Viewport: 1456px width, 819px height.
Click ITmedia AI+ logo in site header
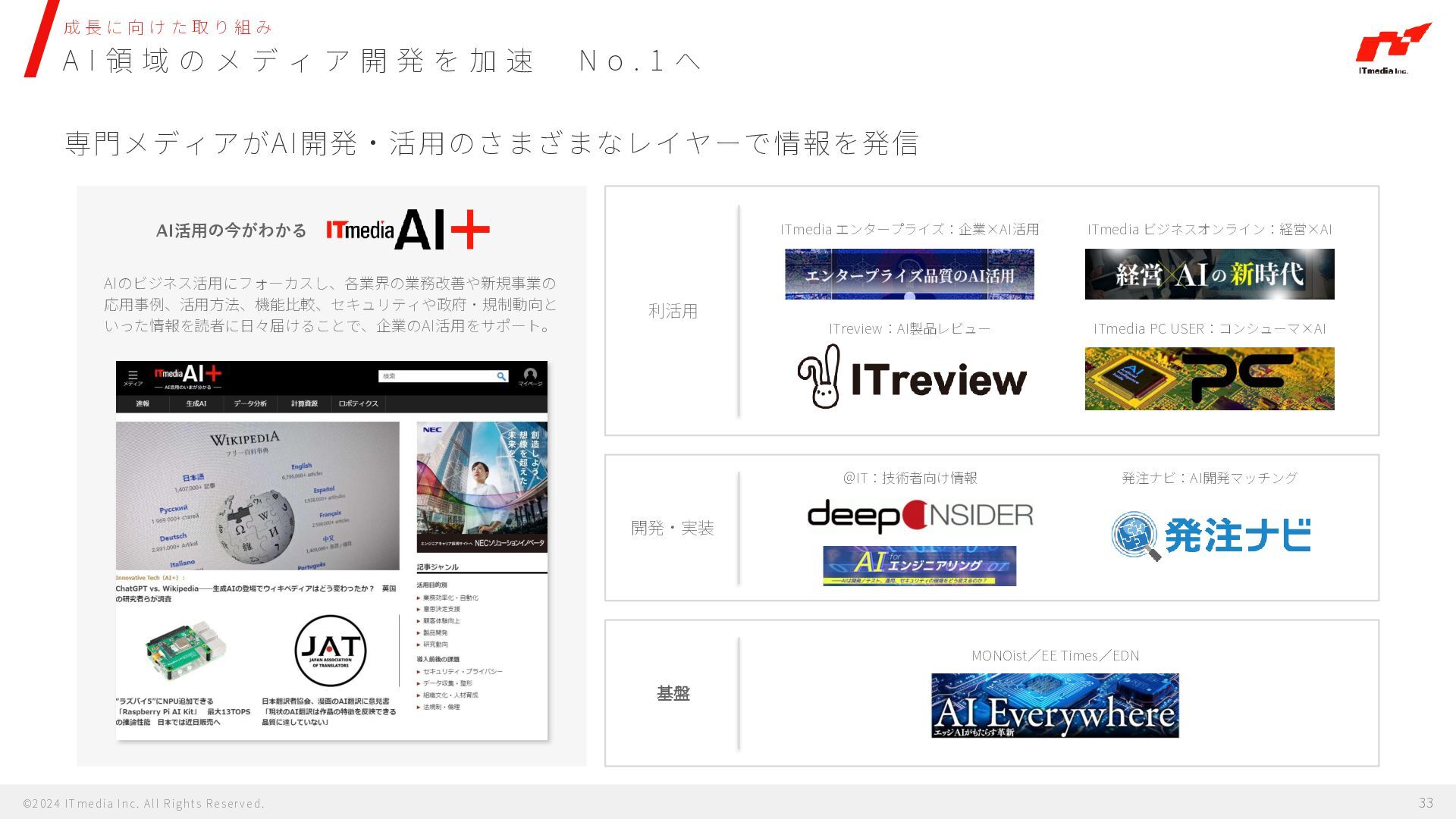(x=187, y=375)
